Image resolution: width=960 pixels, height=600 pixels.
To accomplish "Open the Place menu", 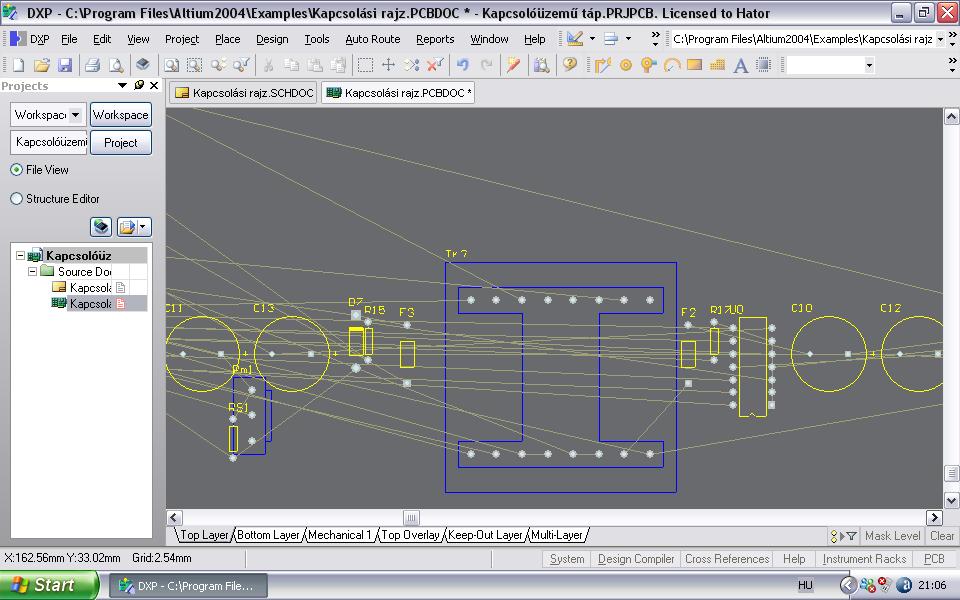I will pos(228,39).
